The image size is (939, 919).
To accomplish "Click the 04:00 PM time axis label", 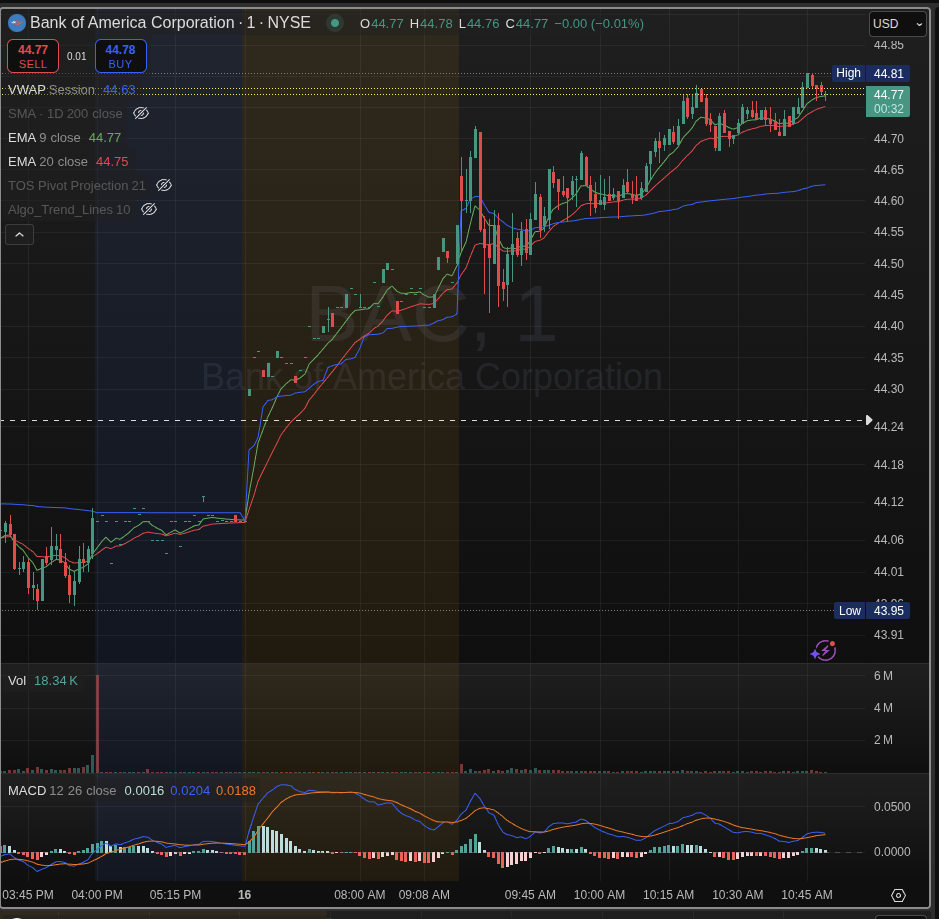I will coord(97,894).
